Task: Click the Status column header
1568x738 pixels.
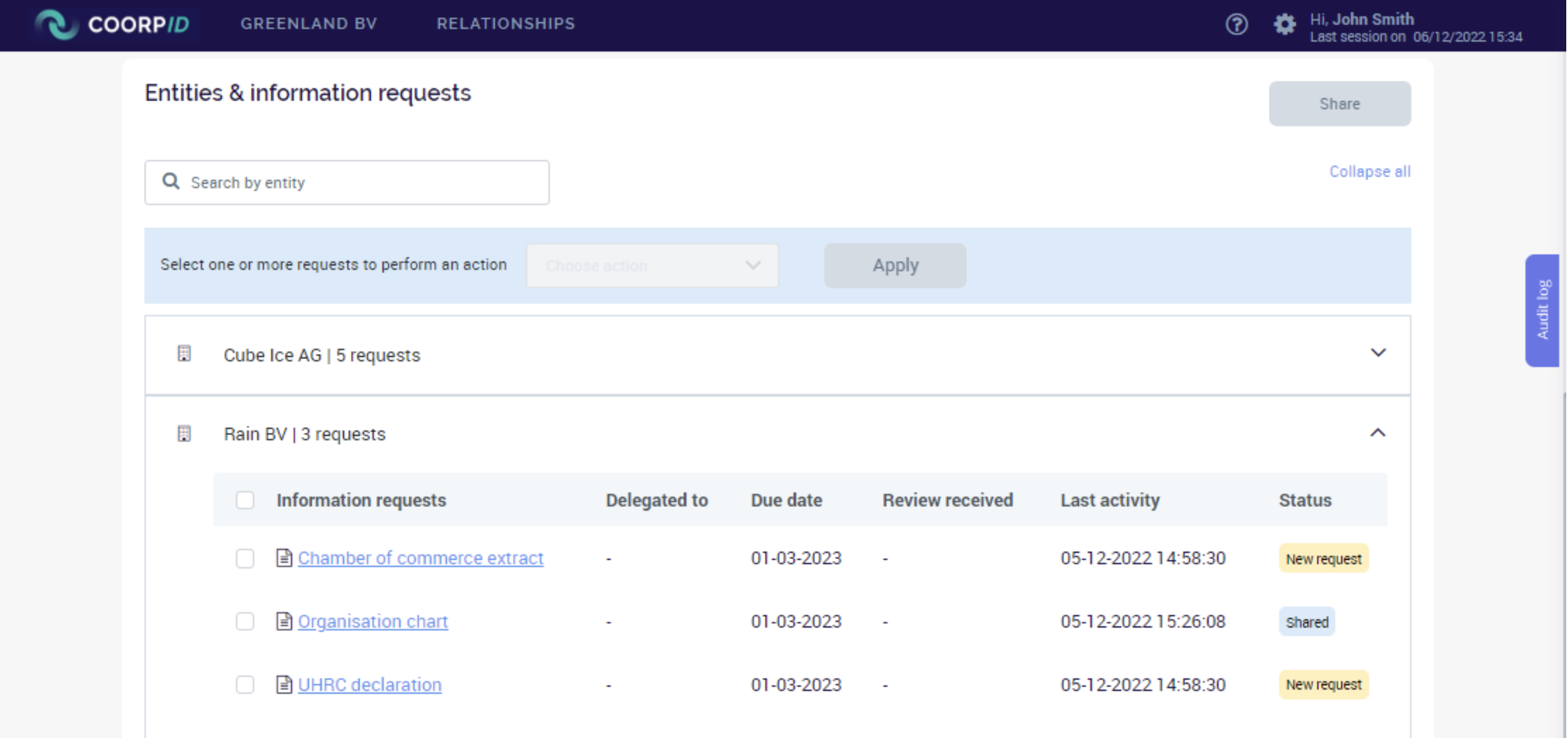Action: (1305, 500)
